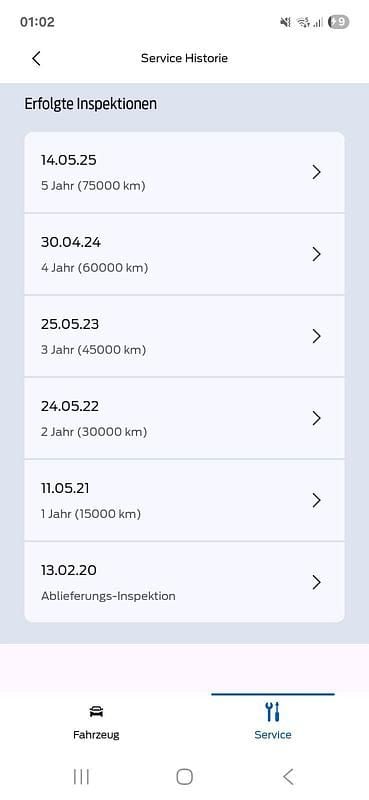Viewport: 369px width, 800px height.
Task: Open the Ablieferungs-Inspektion entry
Action: click(184, 582)
